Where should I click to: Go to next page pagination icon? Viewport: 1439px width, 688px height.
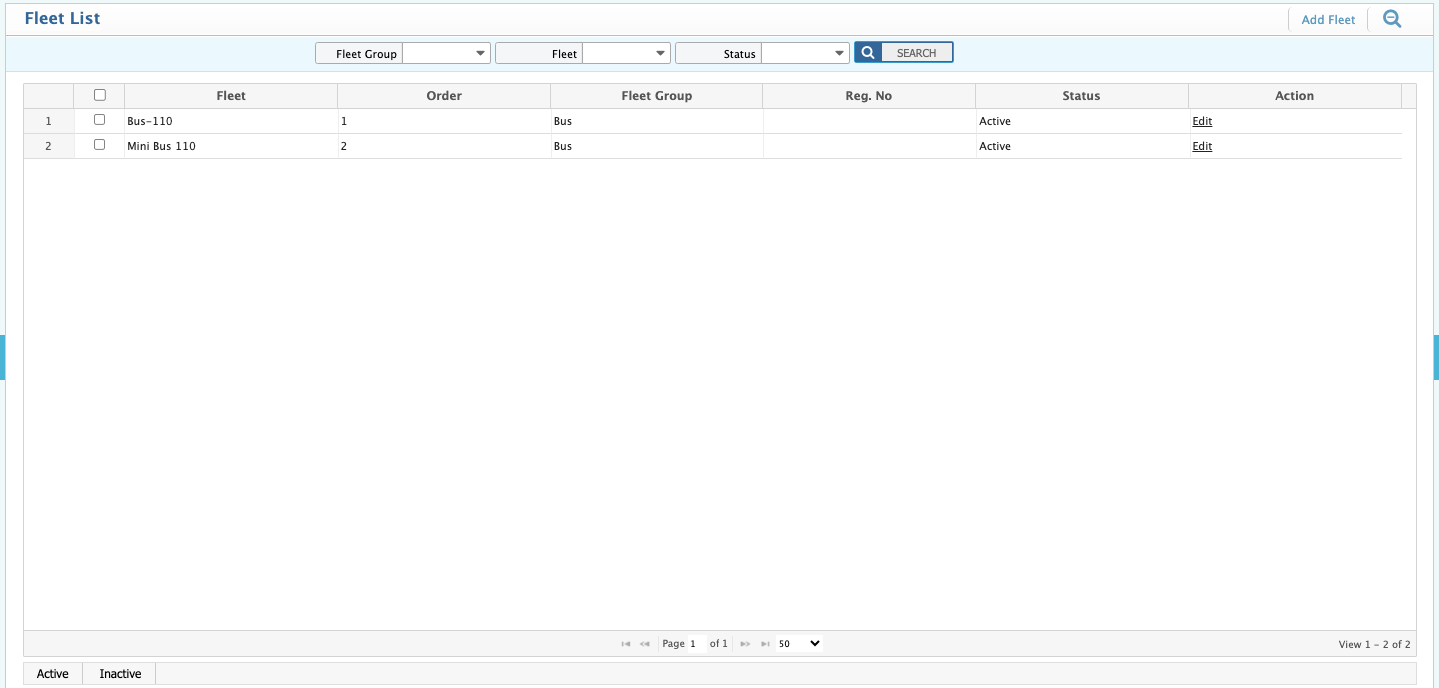coord(745,644)
